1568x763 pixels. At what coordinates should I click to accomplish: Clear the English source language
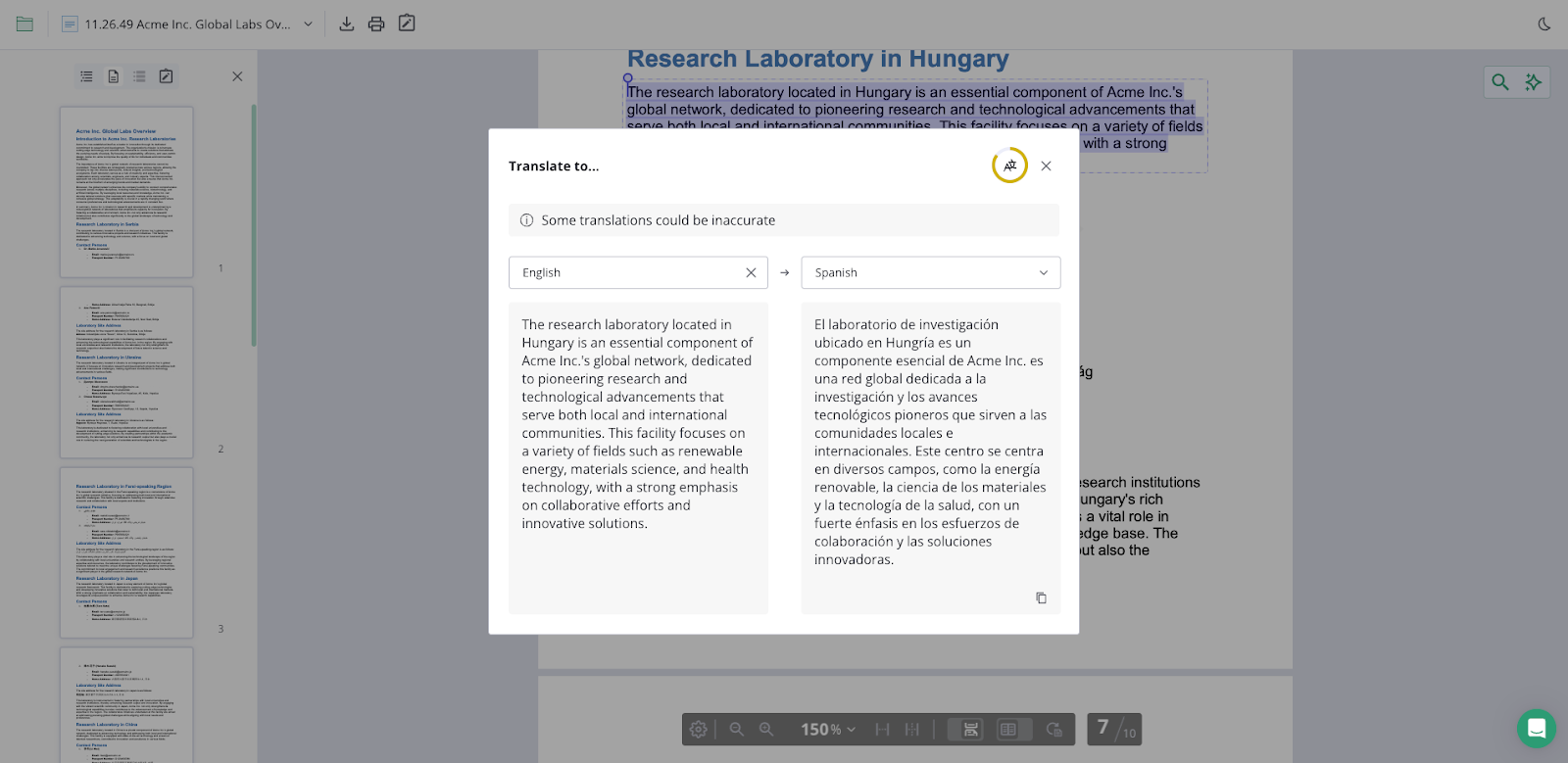[751, 272]
